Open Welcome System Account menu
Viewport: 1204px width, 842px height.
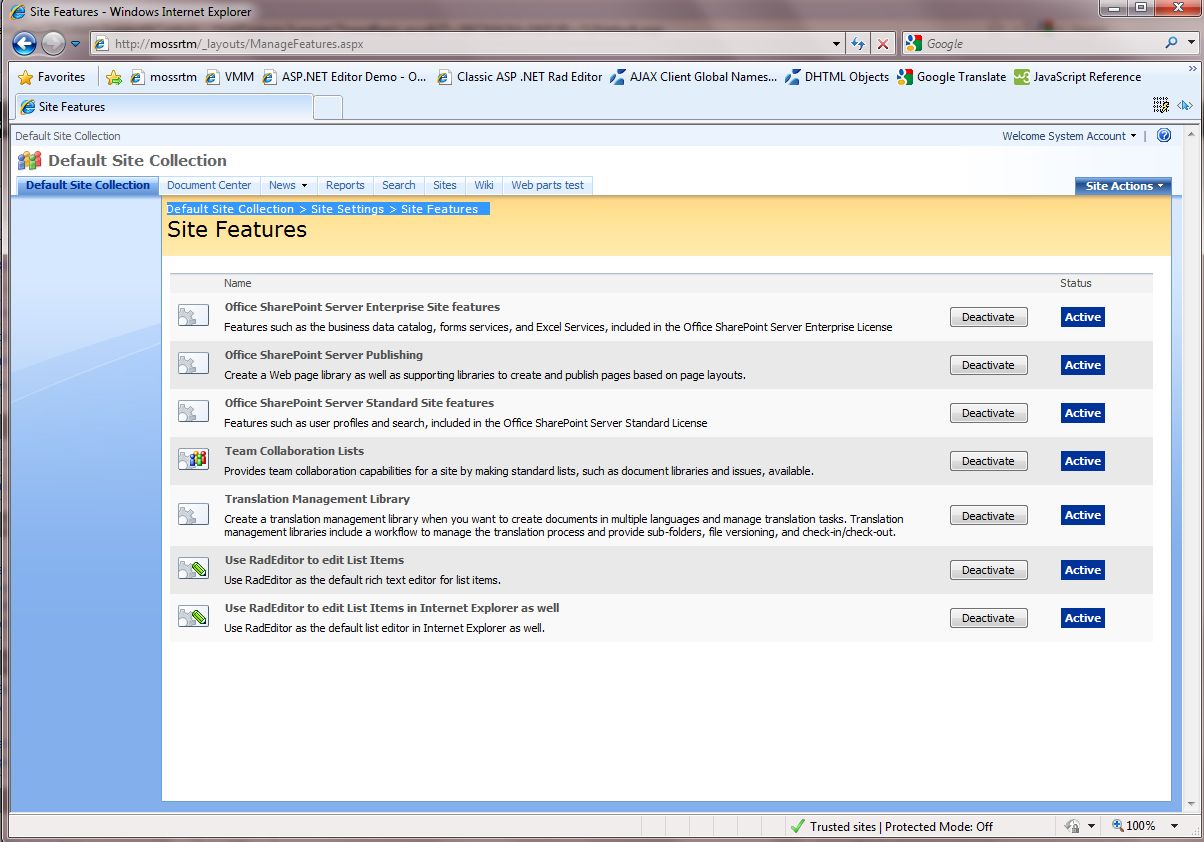1069,136
